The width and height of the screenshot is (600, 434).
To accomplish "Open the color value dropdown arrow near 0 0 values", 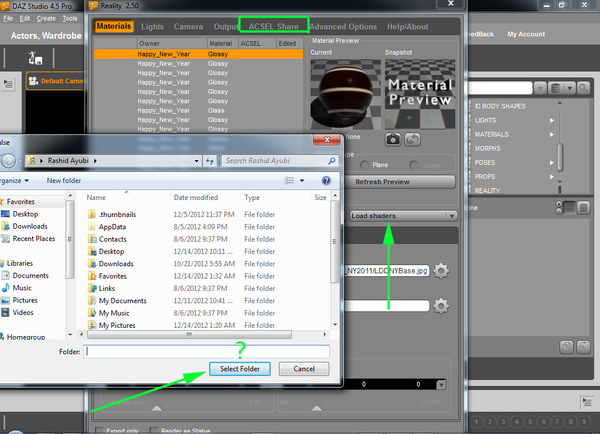I will coord(441,384).
